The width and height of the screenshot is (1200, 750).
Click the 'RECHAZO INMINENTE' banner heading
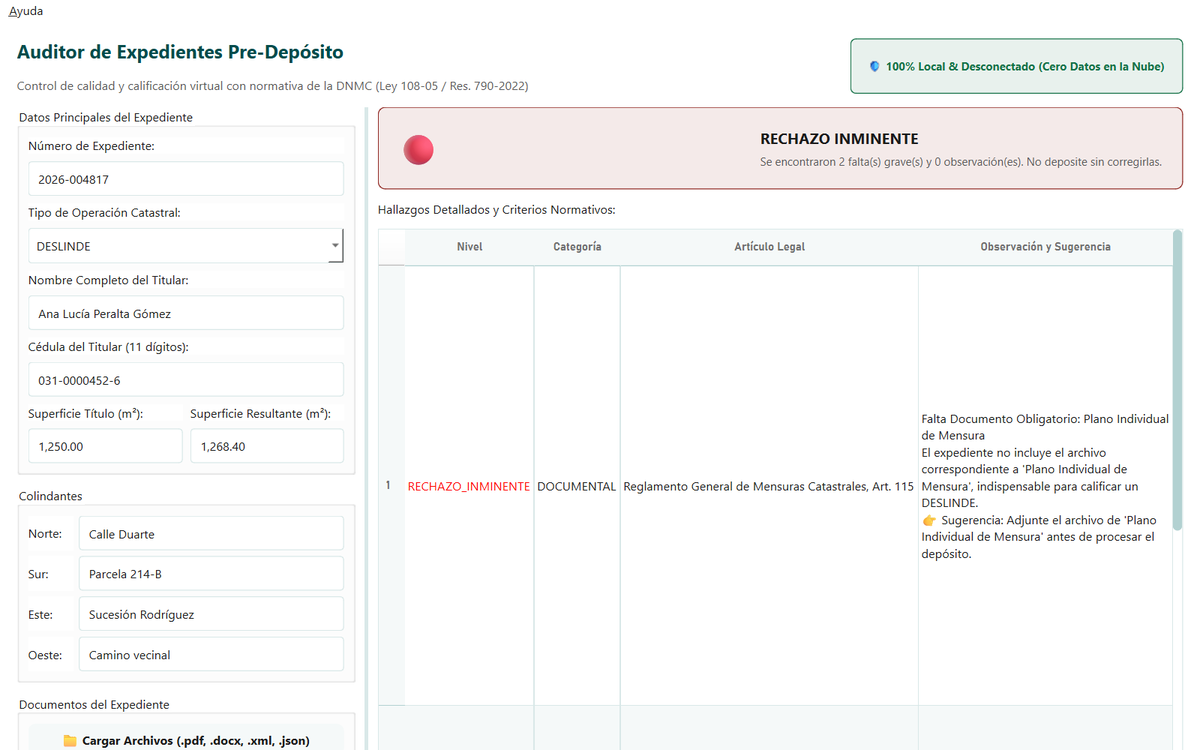839,139
